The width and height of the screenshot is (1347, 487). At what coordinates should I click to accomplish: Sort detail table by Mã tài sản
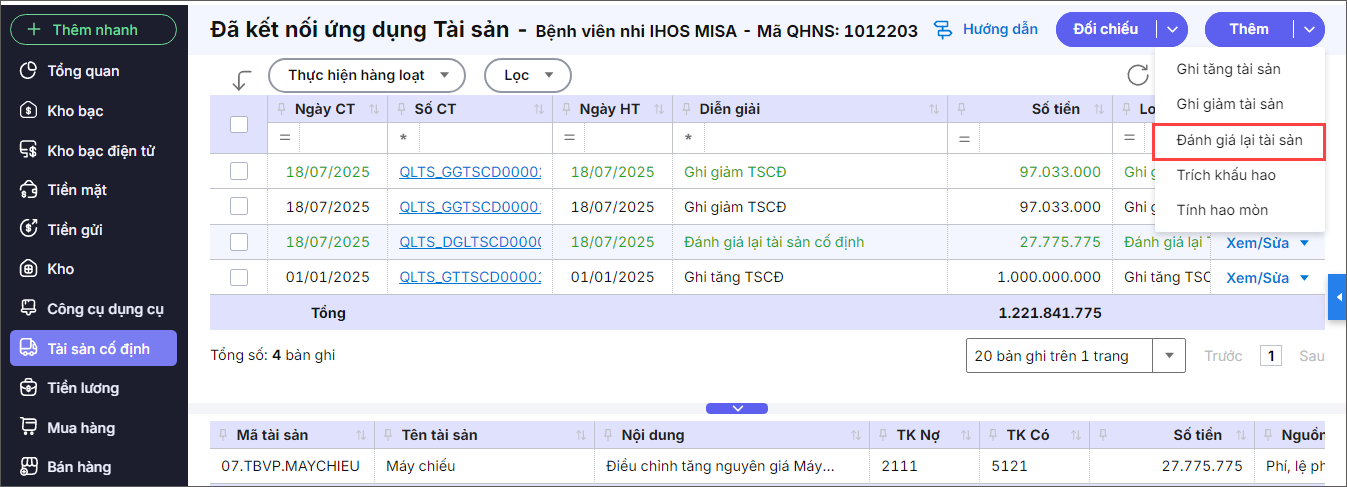[360, 435]
